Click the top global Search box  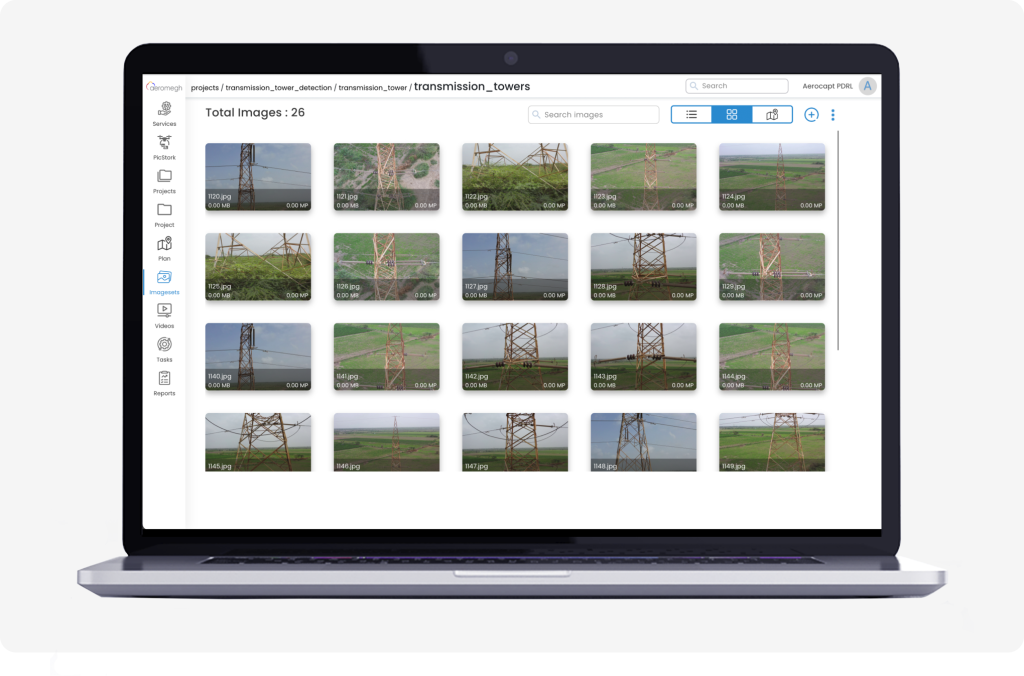point(740,86)
